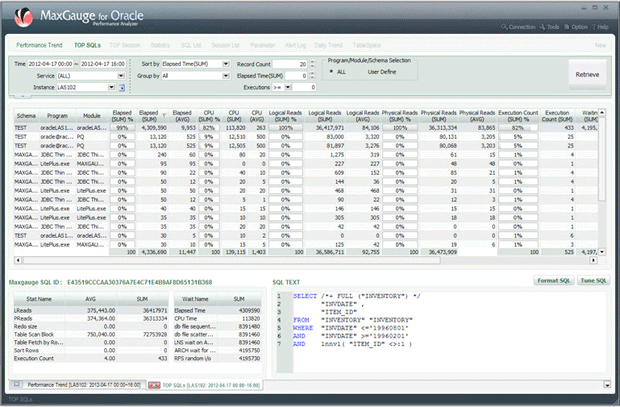Open the TableSpace tab
Screen dimensions: 620x407
point(367,45)
